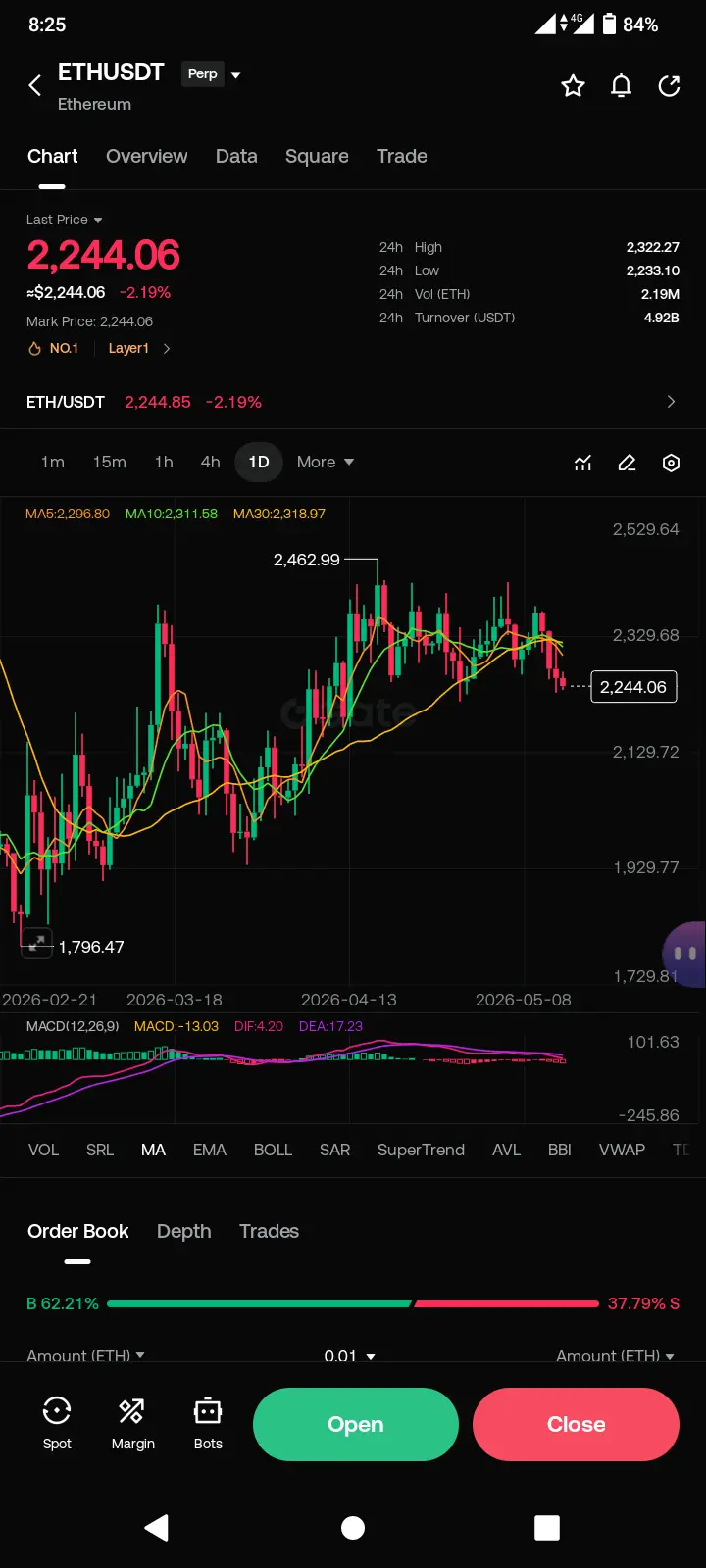The height and width of the screenshot is (1568, 706).
Task: Expand chart to fullscreen icon
Action: click(36, 943)
